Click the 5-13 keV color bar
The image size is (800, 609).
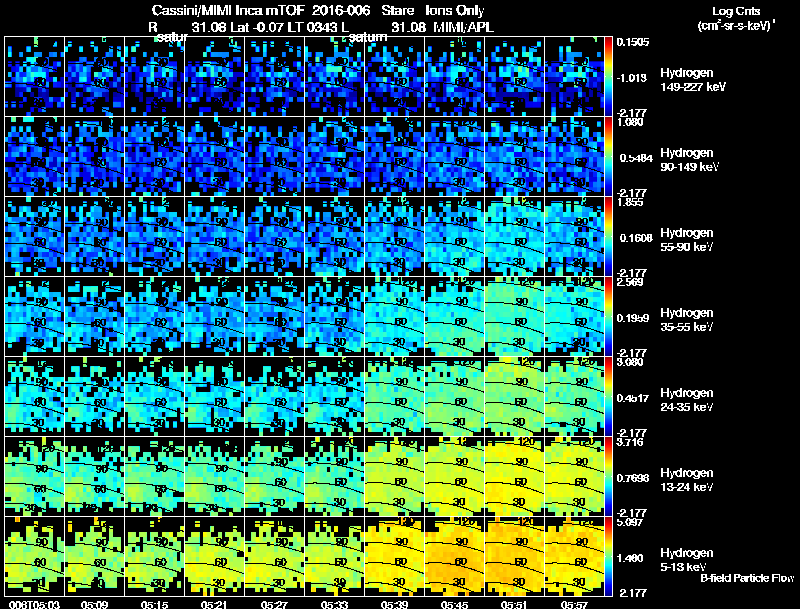coord(608,557)
